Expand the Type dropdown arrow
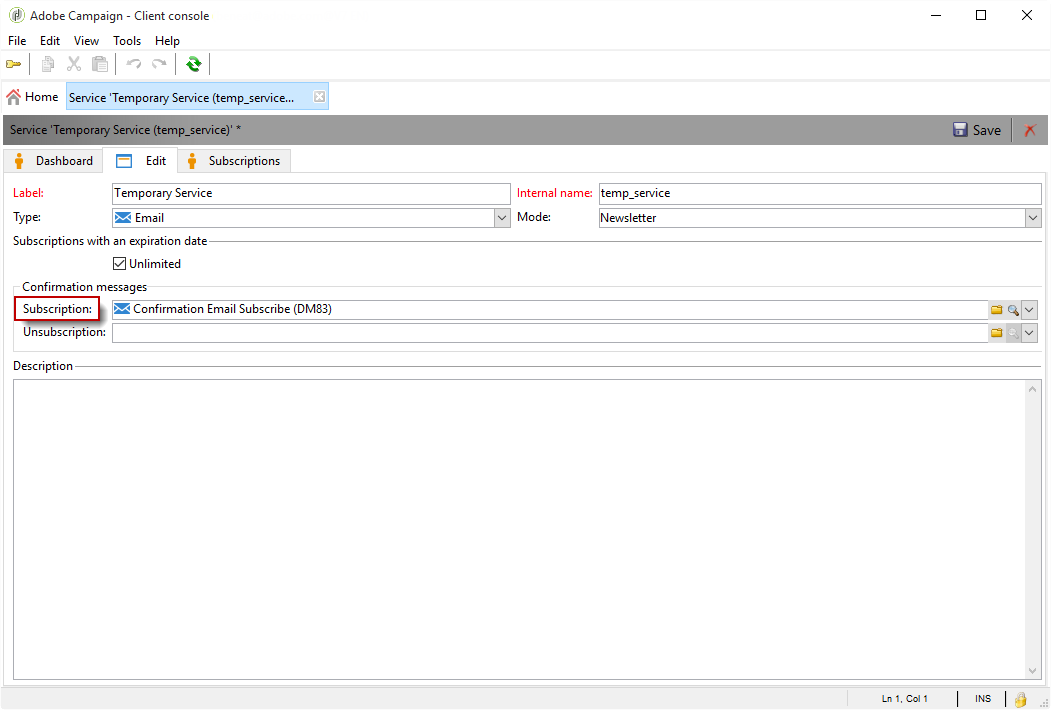Viewport: 1051px width, 710px height. [502, 218]
